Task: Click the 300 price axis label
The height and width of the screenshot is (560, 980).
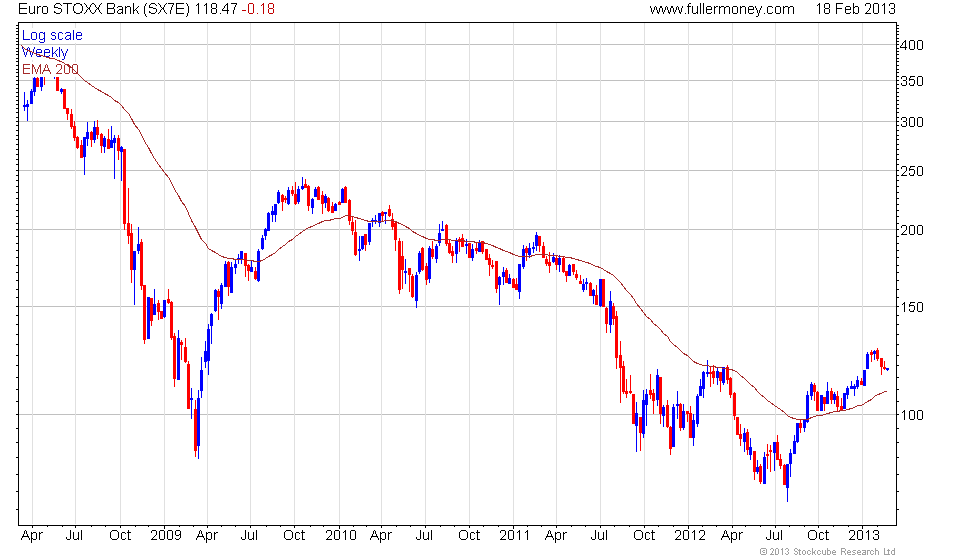Action: (x=911, y=122)
